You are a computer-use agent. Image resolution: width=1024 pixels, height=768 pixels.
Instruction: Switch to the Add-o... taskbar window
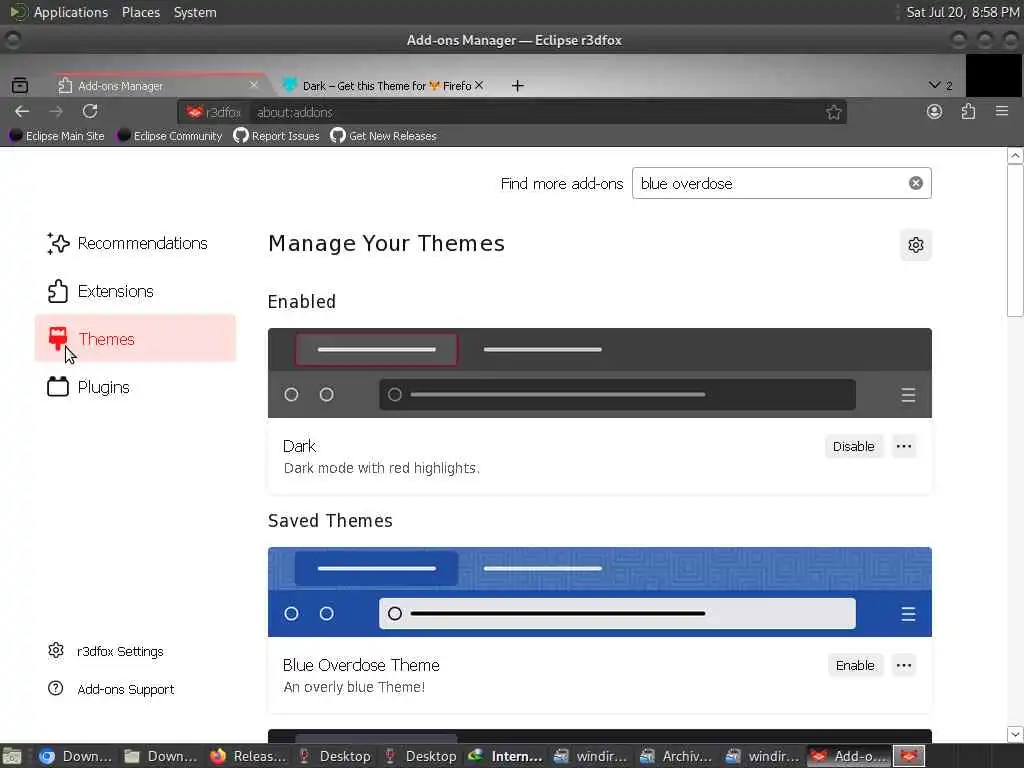point(849,756)
